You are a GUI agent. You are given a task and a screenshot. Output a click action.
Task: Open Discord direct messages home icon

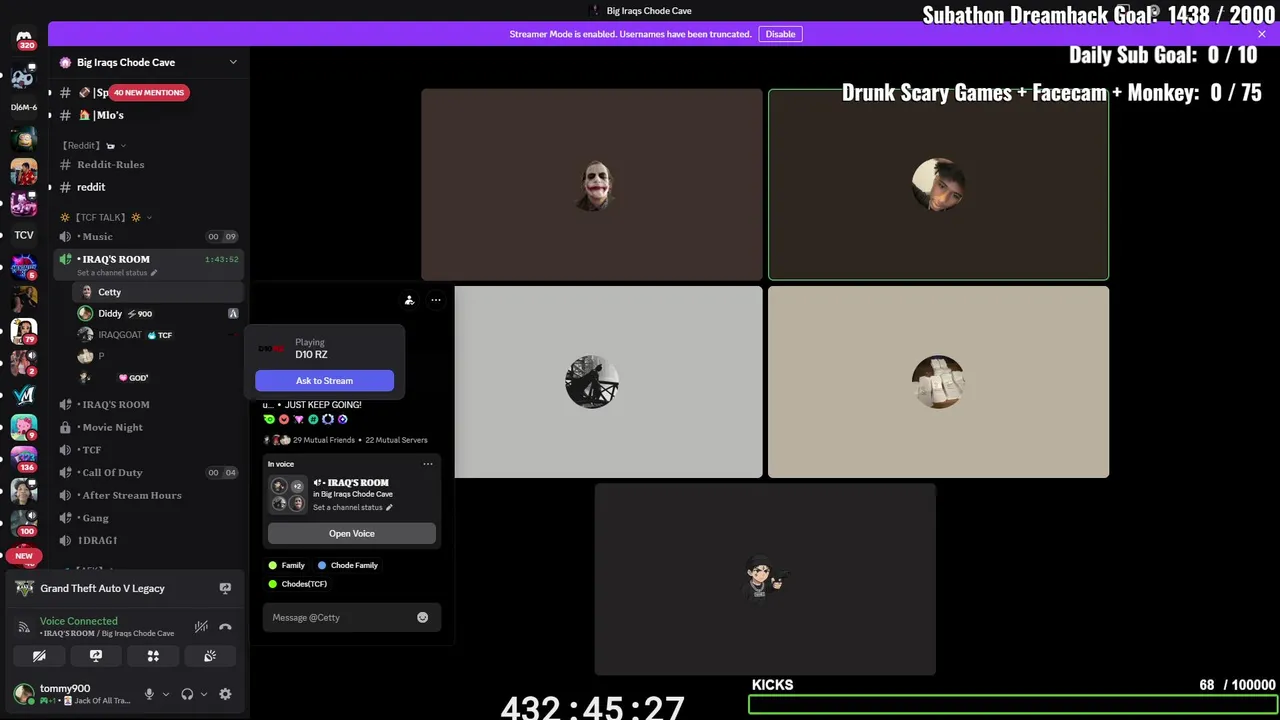[24, 38]
